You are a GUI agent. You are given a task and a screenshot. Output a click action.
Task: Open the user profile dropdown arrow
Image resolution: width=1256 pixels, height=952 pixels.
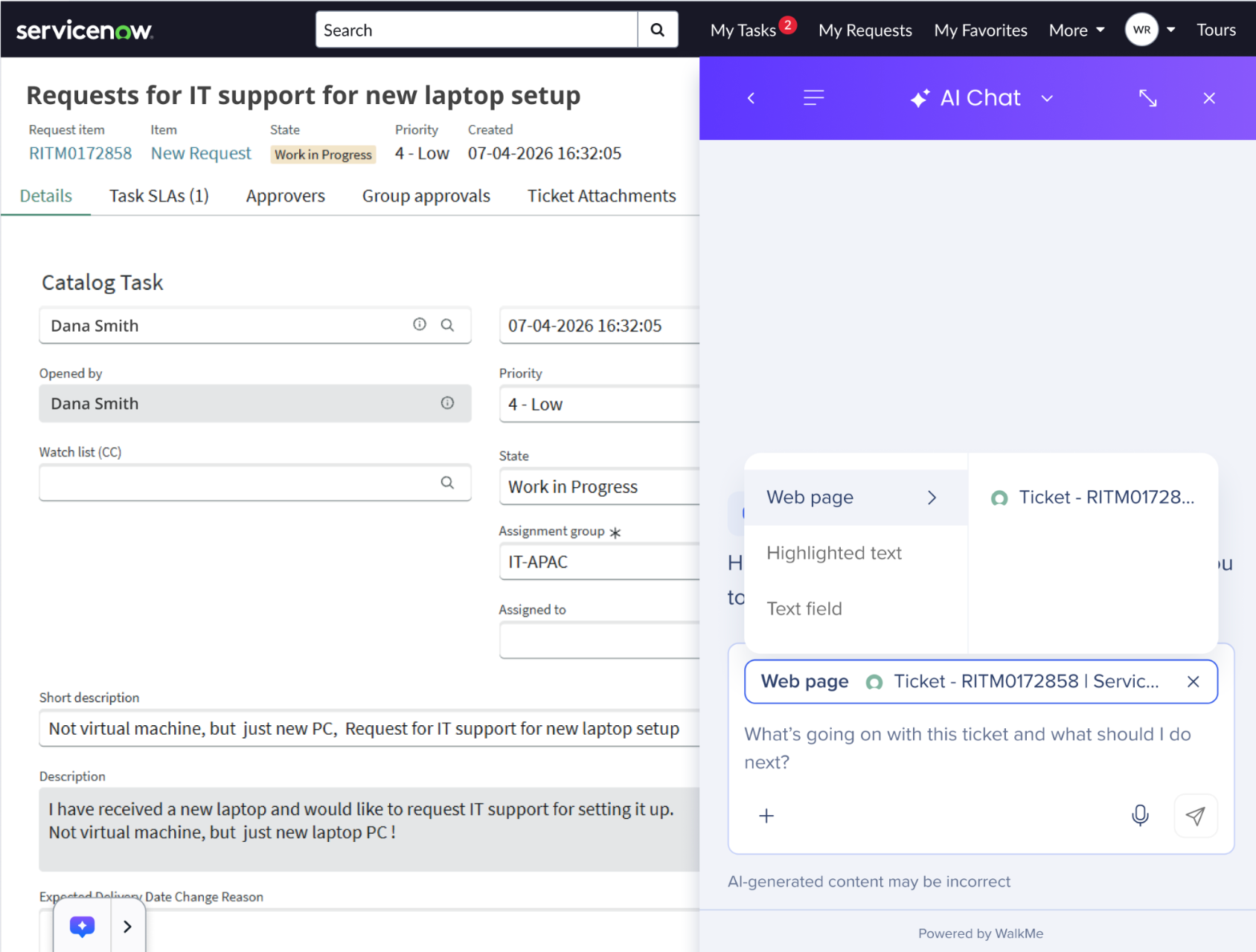[x=1170, y=30]
